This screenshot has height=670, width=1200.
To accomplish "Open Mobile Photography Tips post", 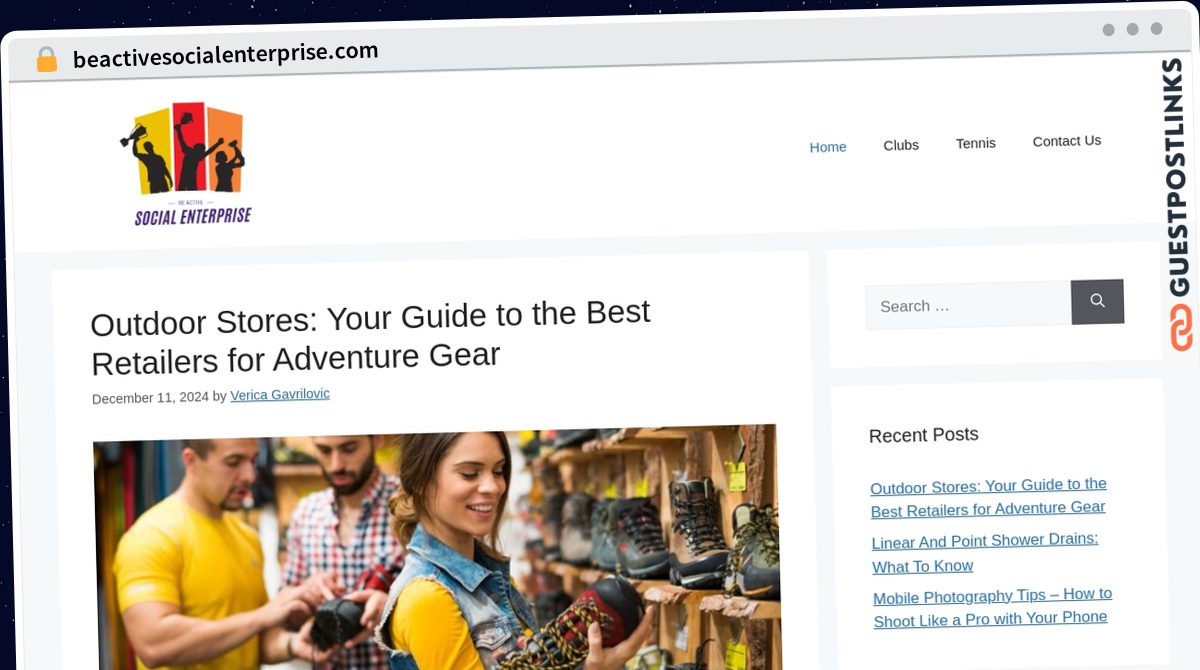I will [992, 607].
